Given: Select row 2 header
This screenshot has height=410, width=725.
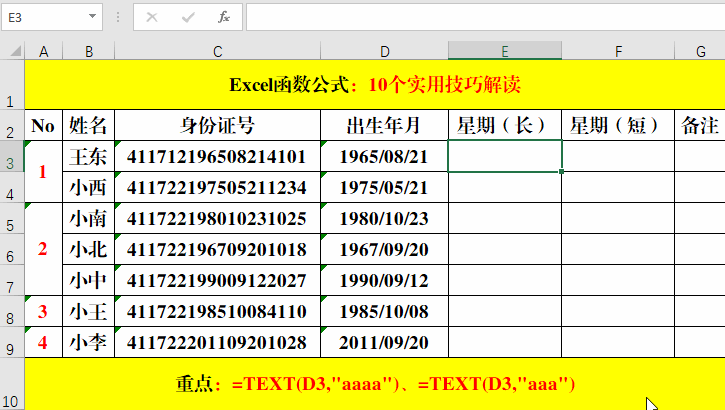Looking at the screenshot, I should (12, 125).
